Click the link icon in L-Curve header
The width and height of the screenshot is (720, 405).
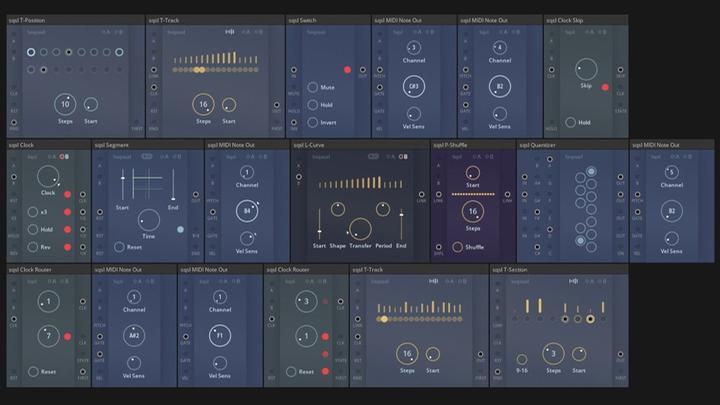373,157
